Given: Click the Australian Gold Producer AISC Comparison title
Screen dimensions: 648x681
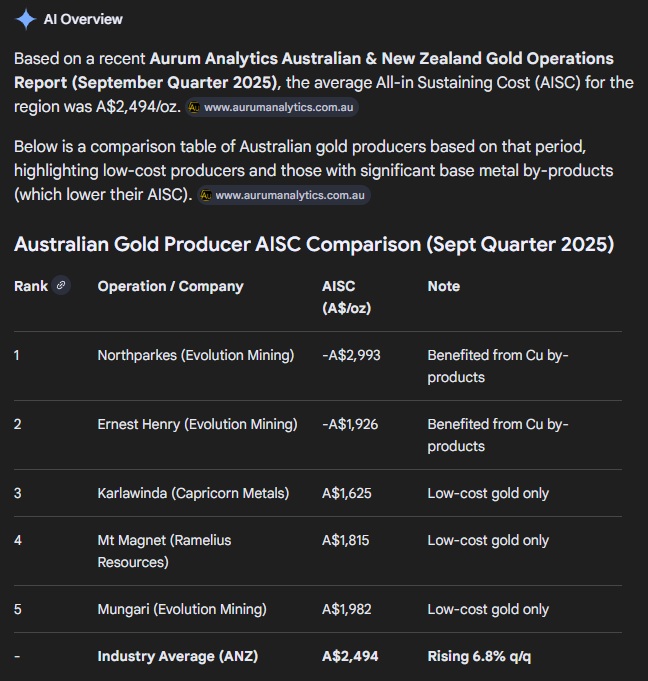Looking at the screenshot, I should coord(314,244).
